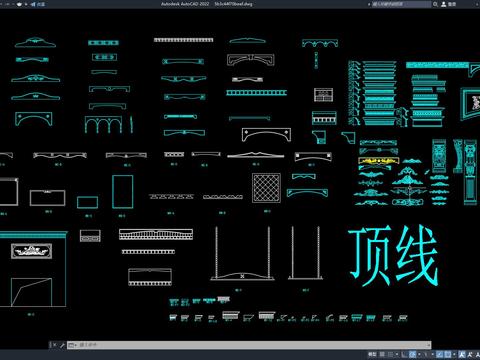The height and width of the screenshot is (360, 480).
Task: Close the command line with X icon
Action: [54, 345]
